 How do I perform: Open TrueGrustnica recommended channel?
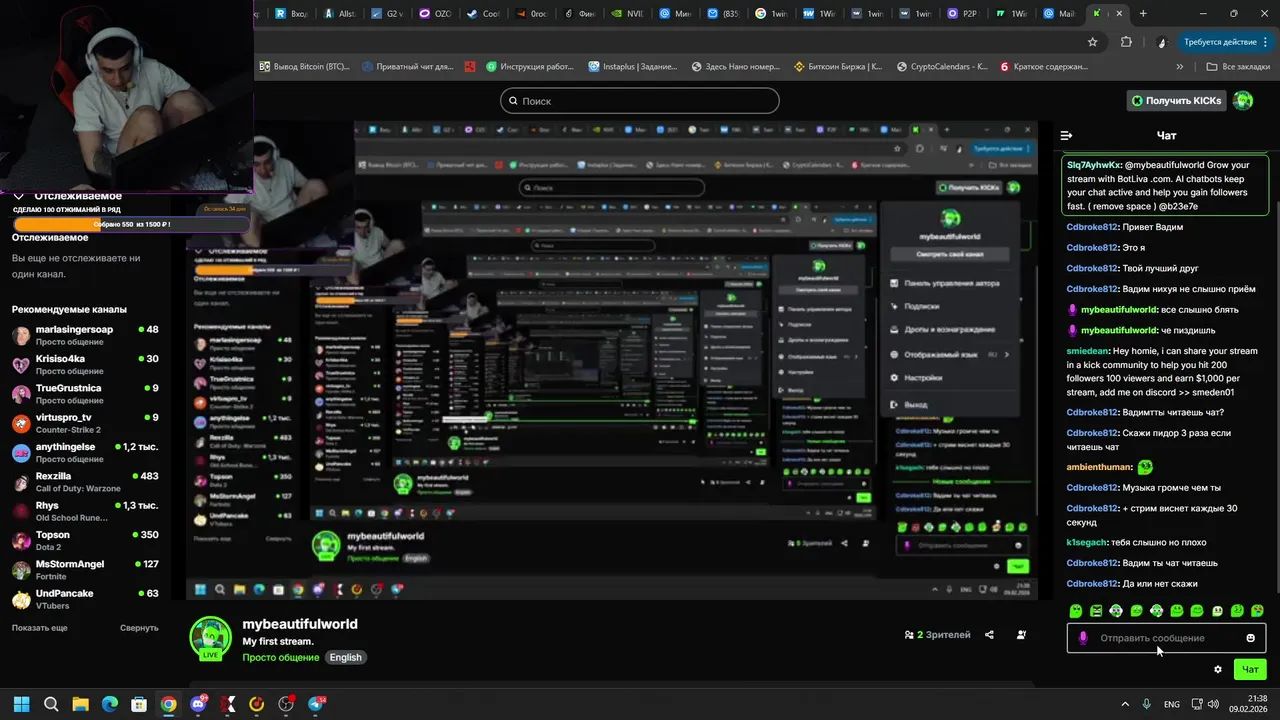pos(85,393)
